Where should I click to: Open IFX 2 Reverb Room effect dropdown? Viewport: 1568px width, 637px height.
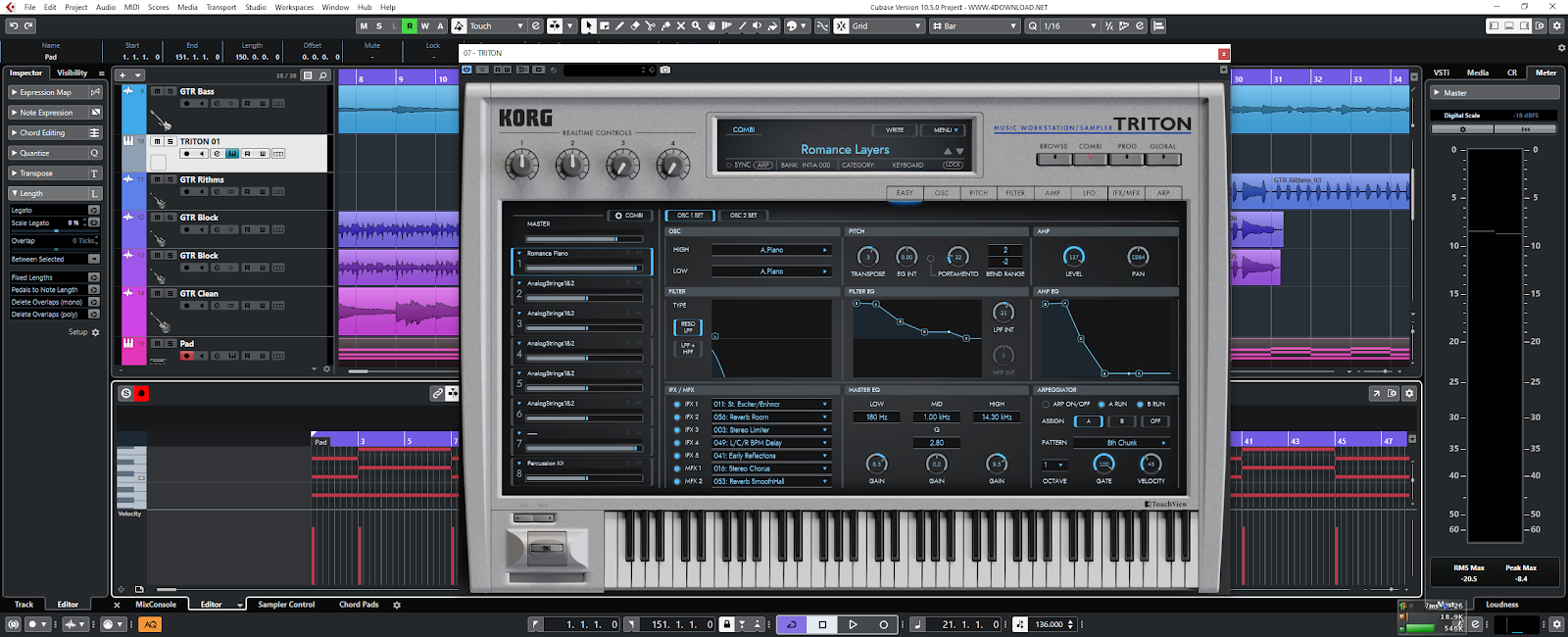click(x=770, y=416)
